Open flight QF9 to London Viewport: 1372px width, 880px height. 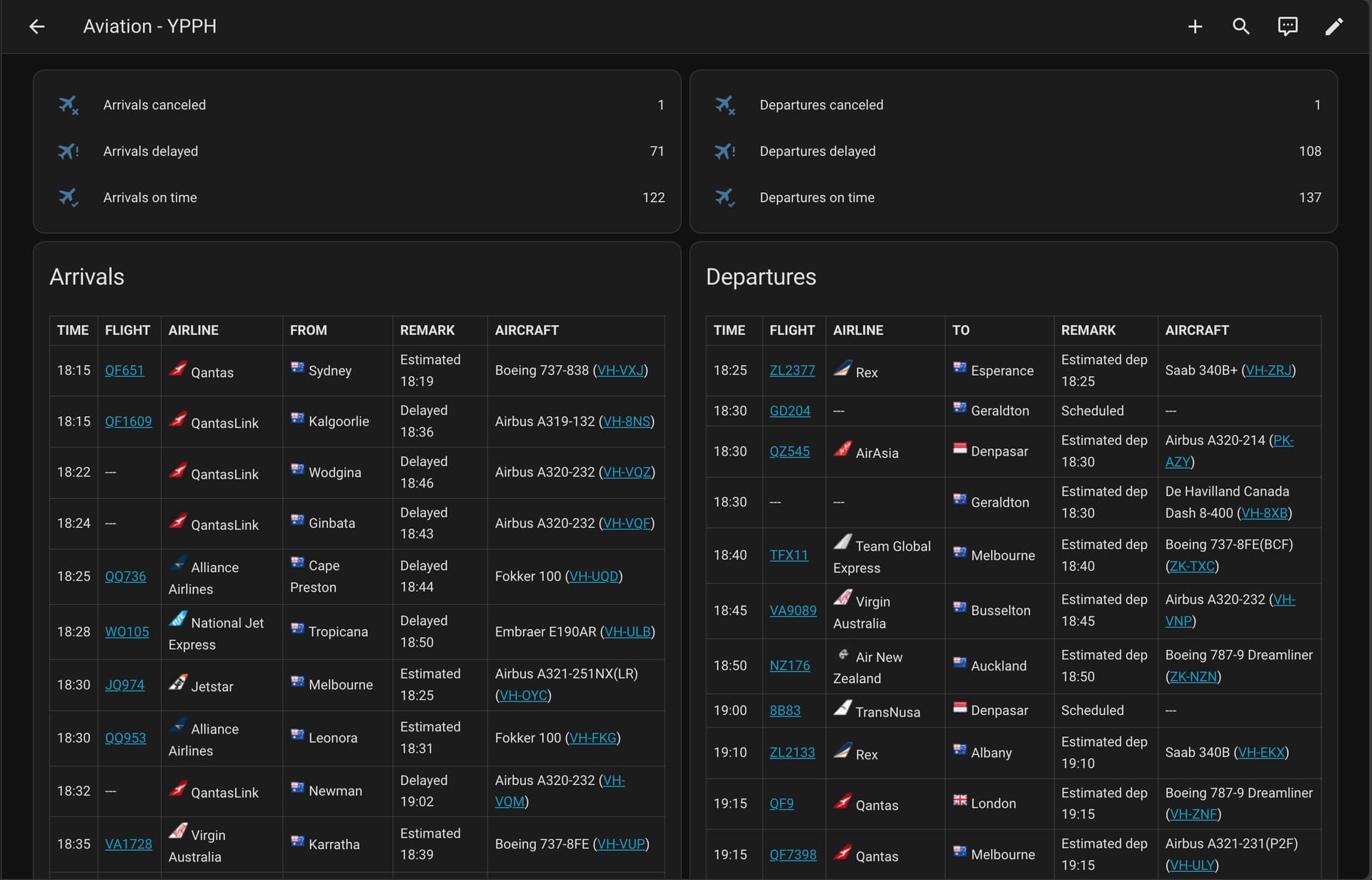781,804
